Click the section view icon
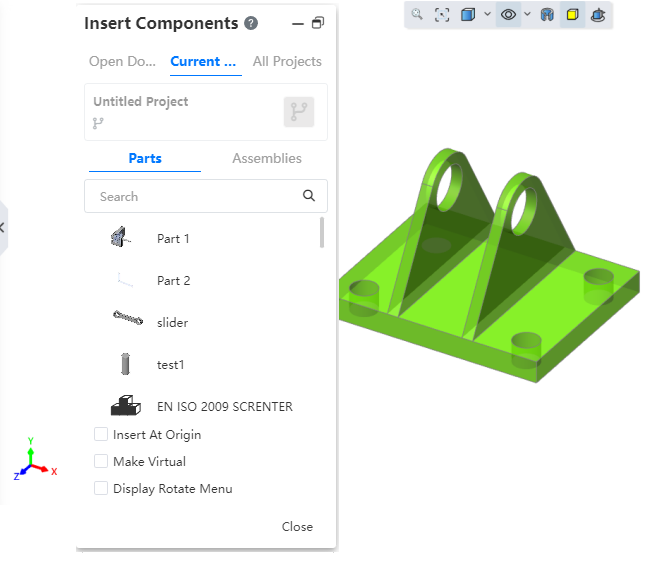 pos(547,15)
